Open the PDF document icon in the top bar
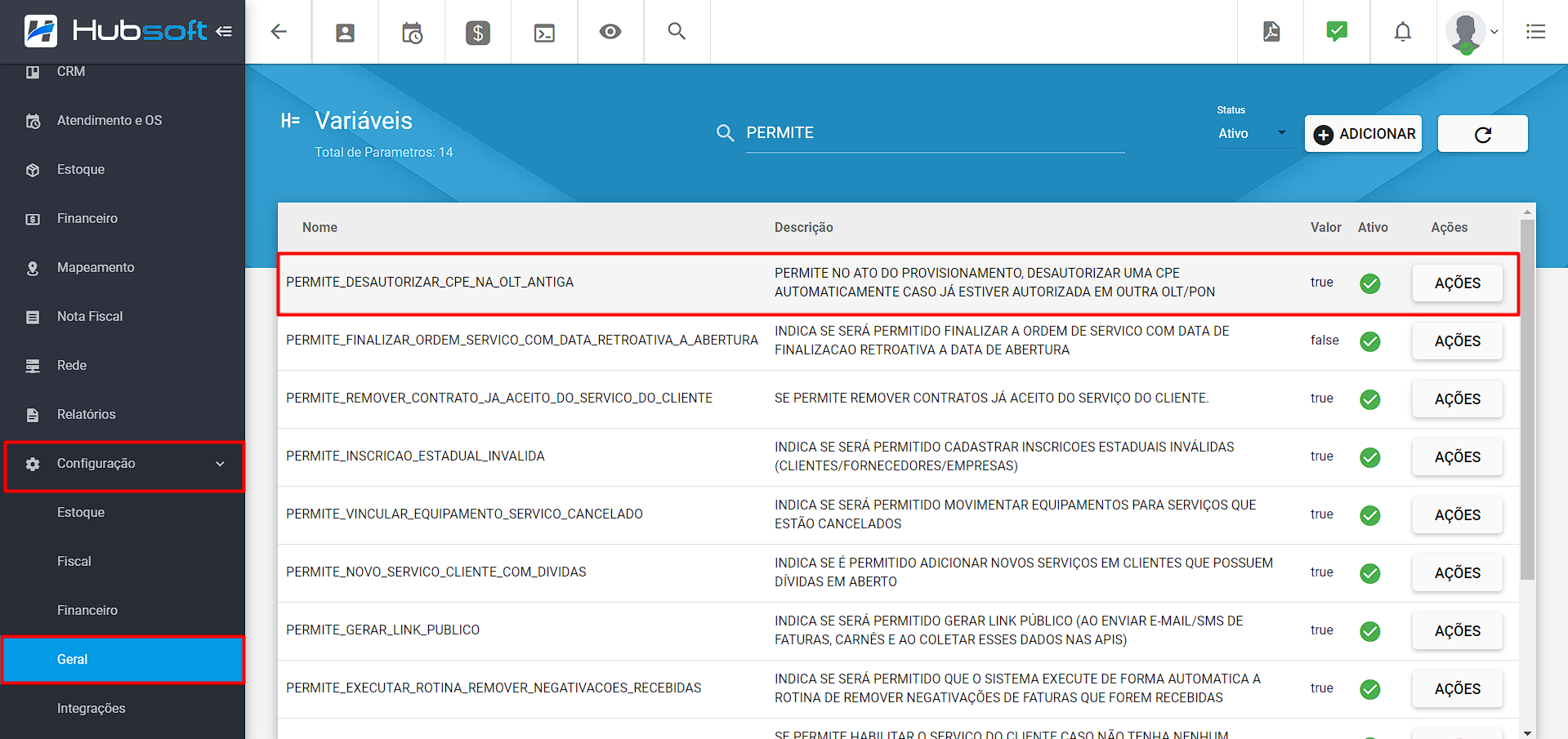Image resolution: width=1568 pixels, height=739 pixels. pyautogui.click(x=1271, y=32)
